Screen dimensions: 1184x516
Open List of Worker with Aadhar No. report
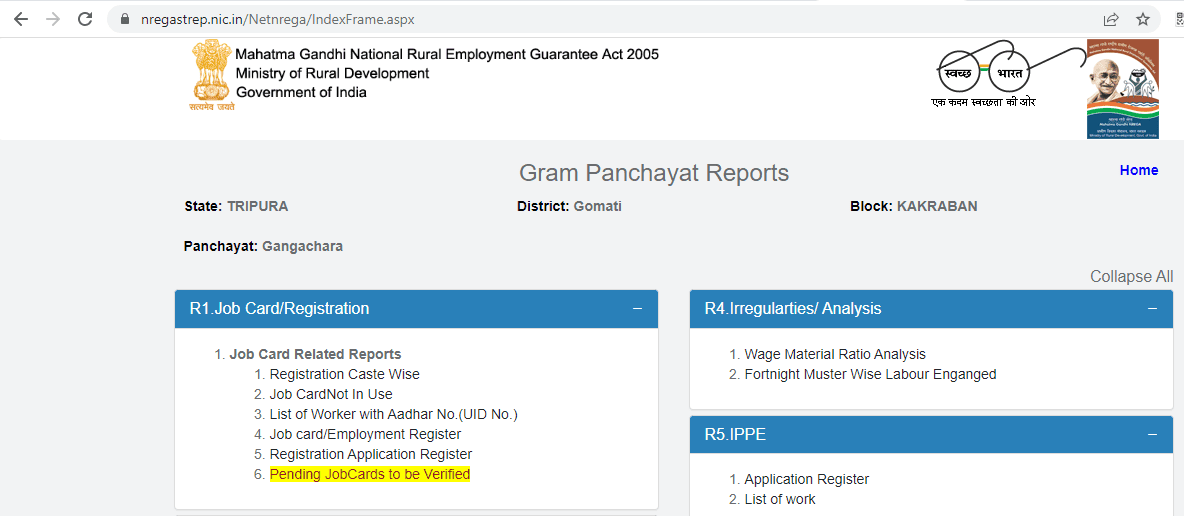[x=393, y=414]
